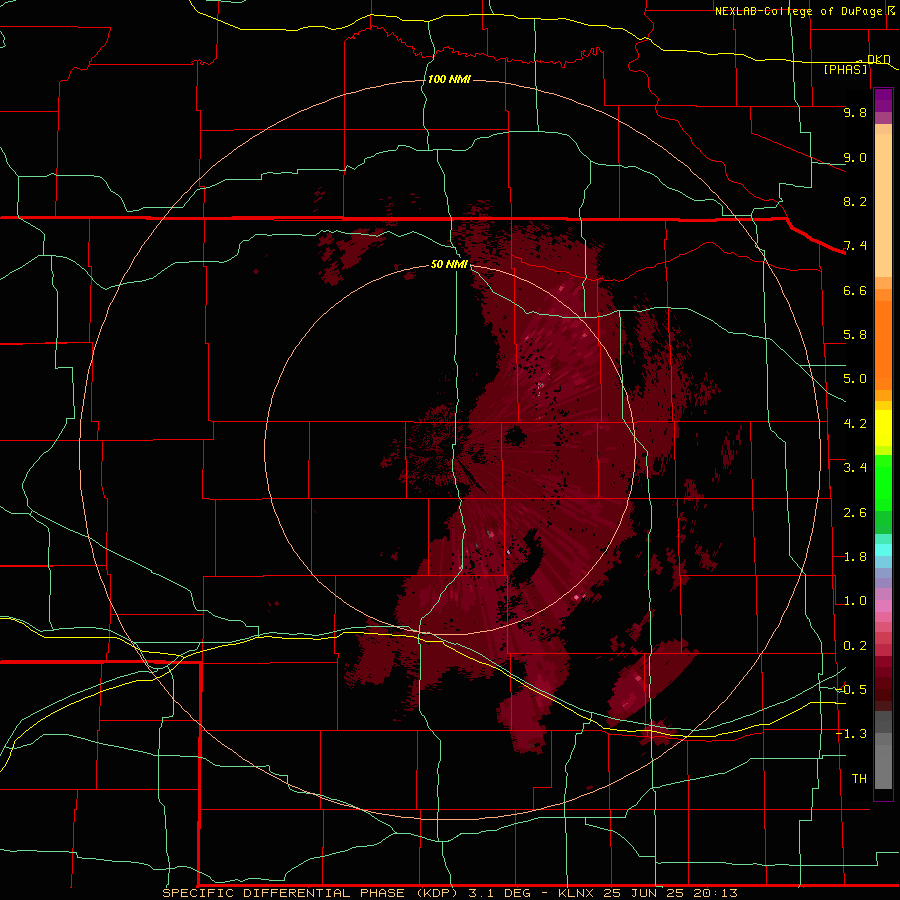This screenshot has width=900, height=900.
Task: Click the orange segment of the color bar
Action: coord(883,344)
